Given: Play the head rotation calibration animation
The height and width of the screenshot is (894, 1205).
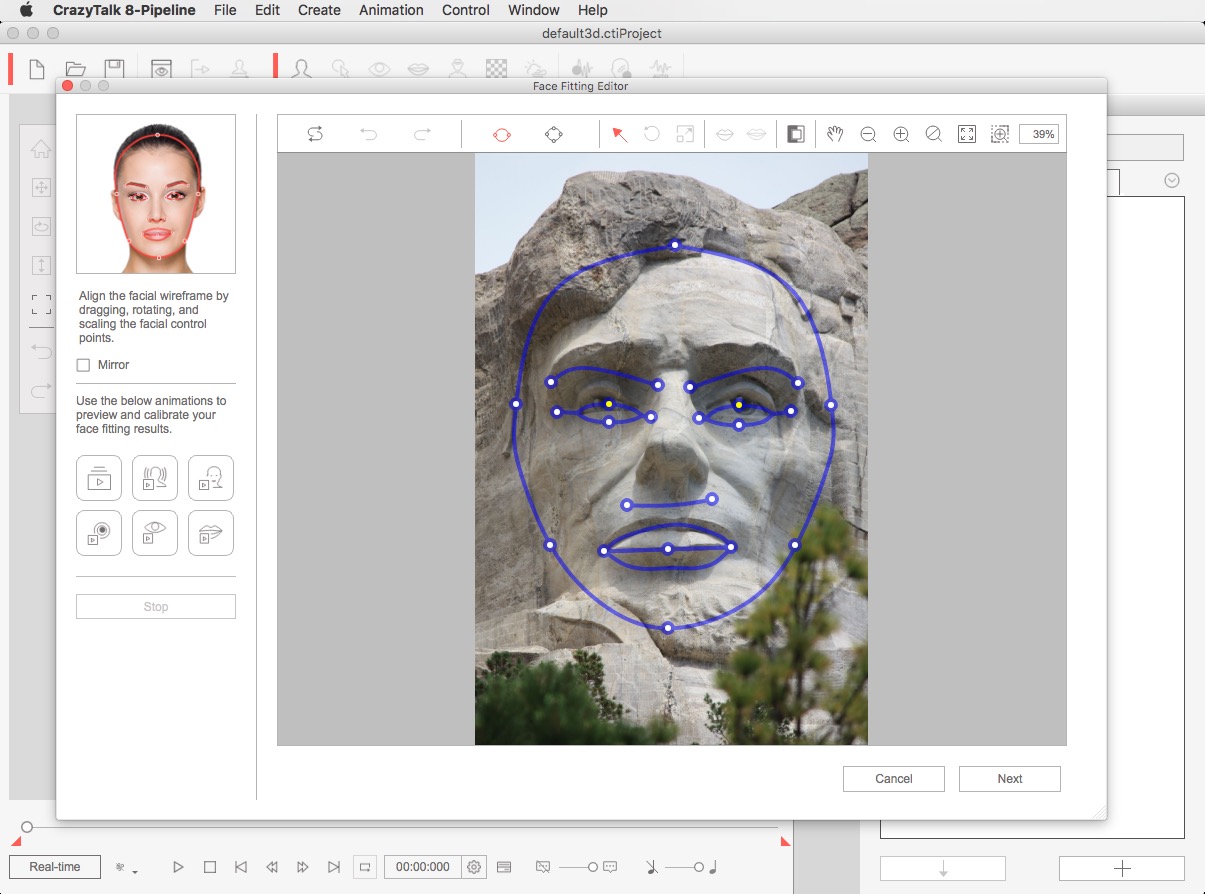Looking at the screenshot, I should (x=155, y=478).
